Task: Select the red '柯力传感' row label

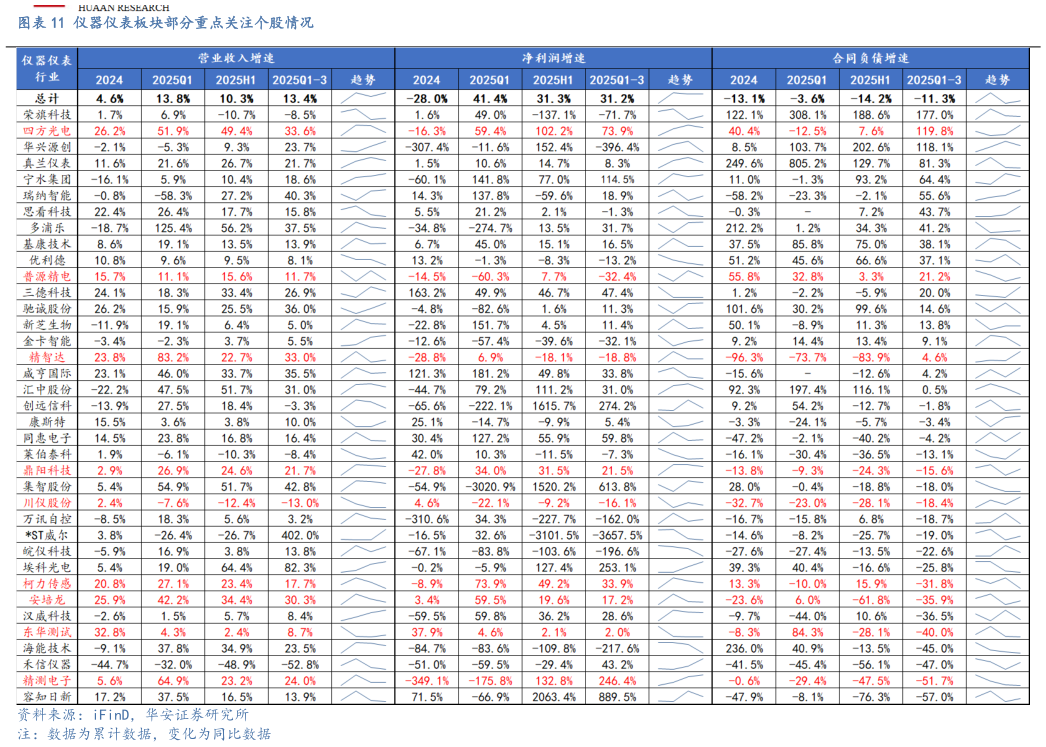Action: 47,584
